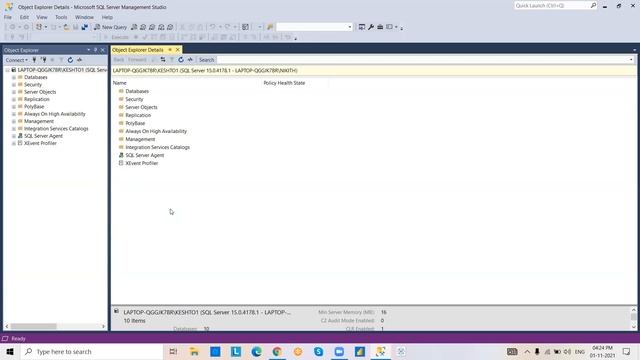Select Always On High Availability in tree
Screen dimensions: 640x360
tap(55, 114)
